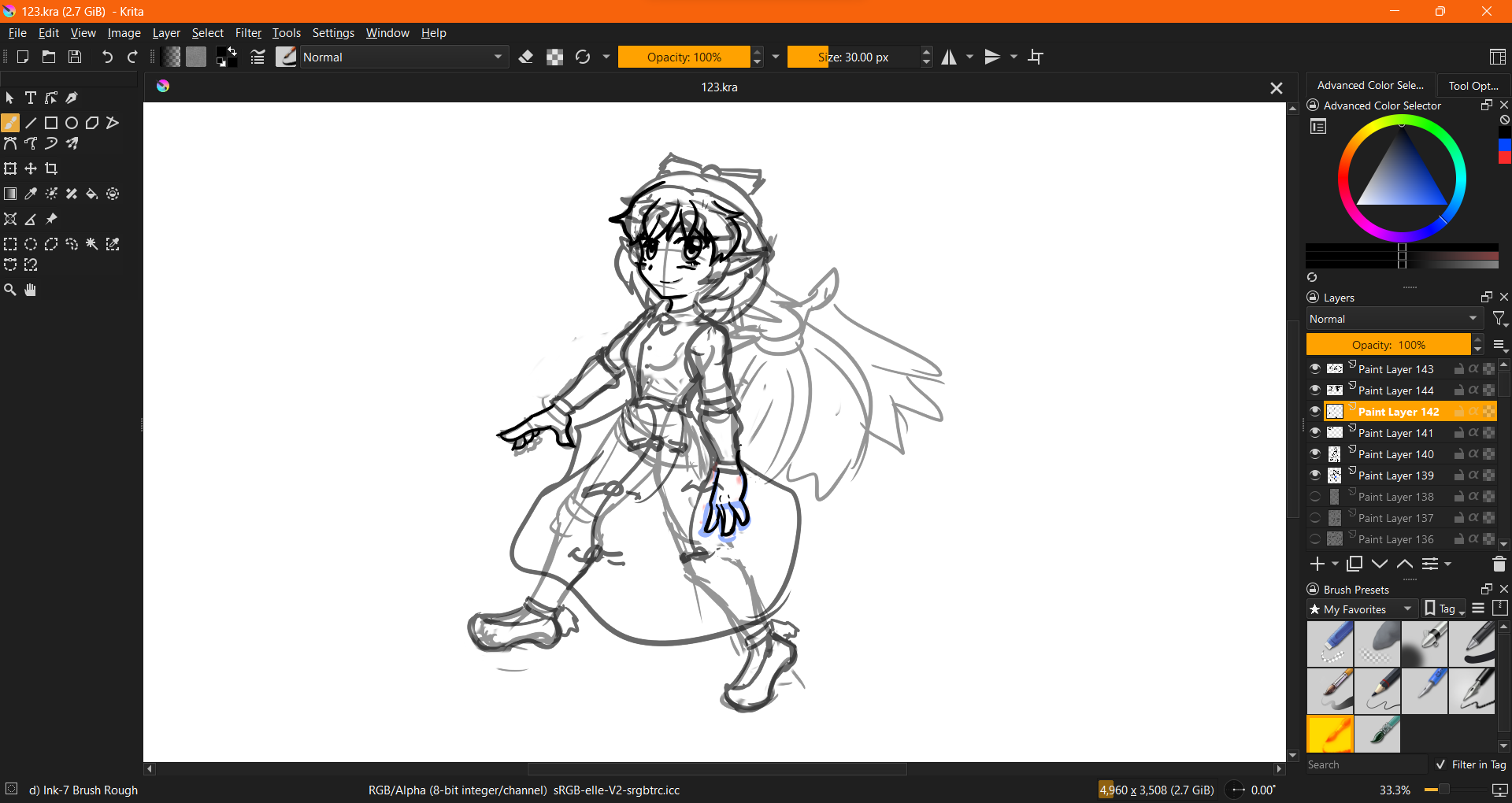The height and width of the screenshot is (803, 1512).
Task: Open the layer blending mode dropdown
Action: click(1394, 319)
